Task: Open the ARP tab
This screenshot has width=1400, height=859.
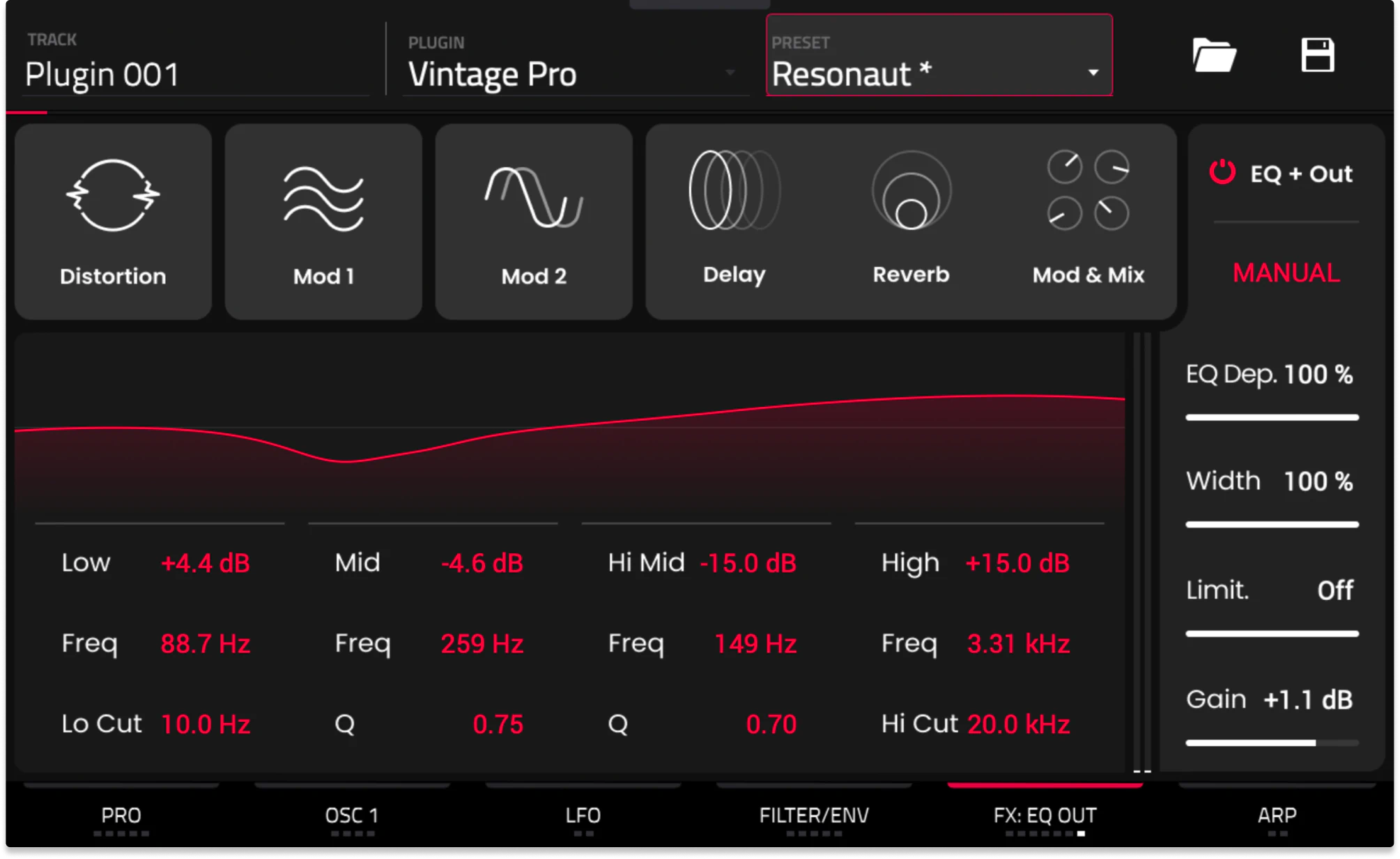Action: (1277, 815)
